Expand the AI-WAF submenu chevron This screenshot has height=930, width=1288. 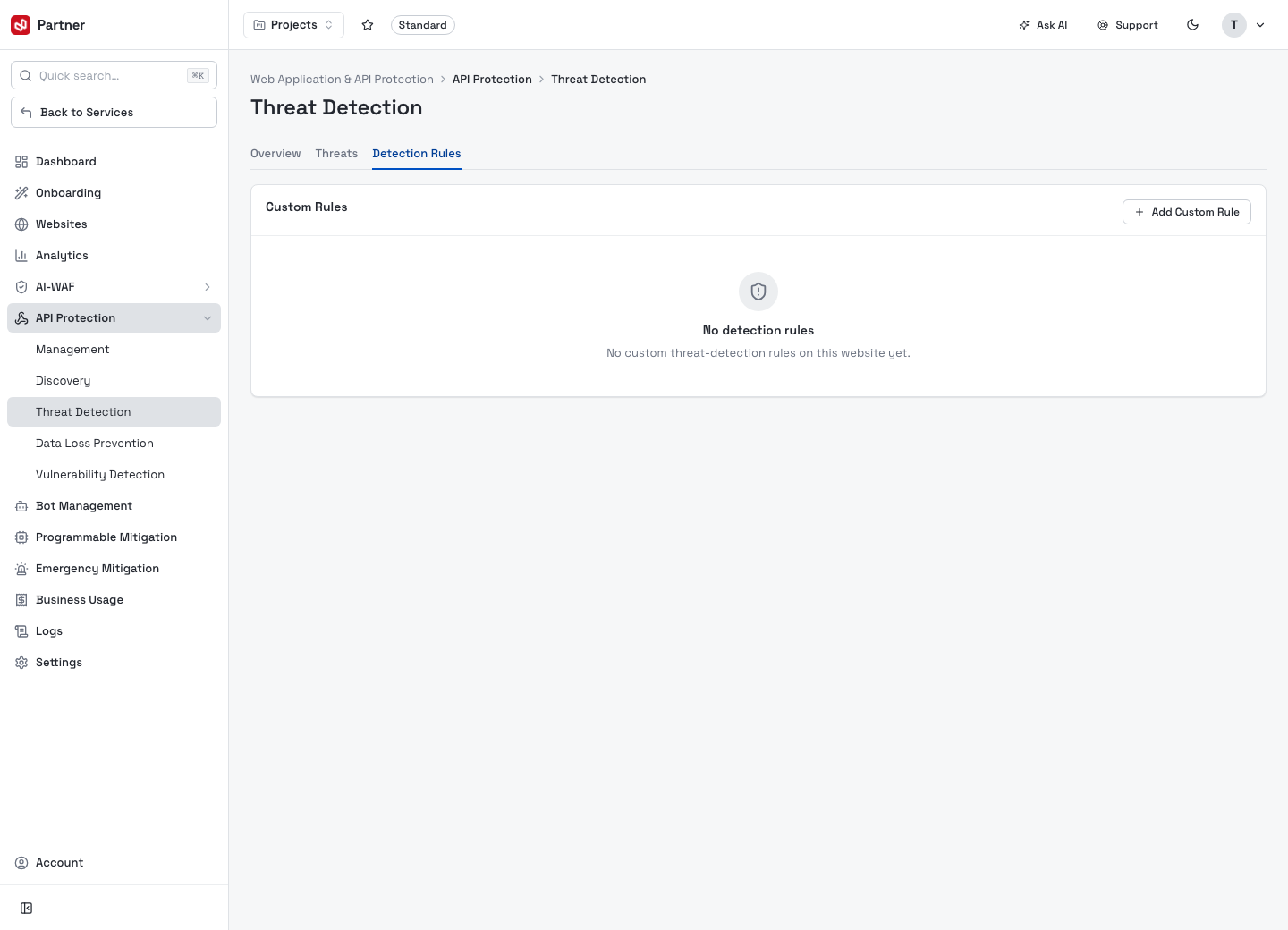pyautogui.click(x=208, y=287)
